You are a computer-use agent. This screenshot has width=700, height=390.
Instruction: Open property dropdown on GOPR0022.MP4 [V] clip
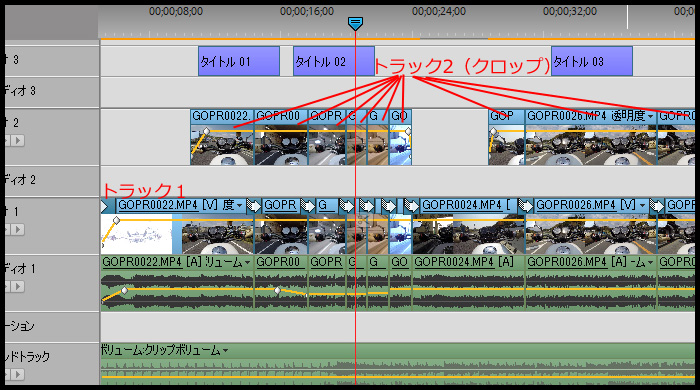240,206
